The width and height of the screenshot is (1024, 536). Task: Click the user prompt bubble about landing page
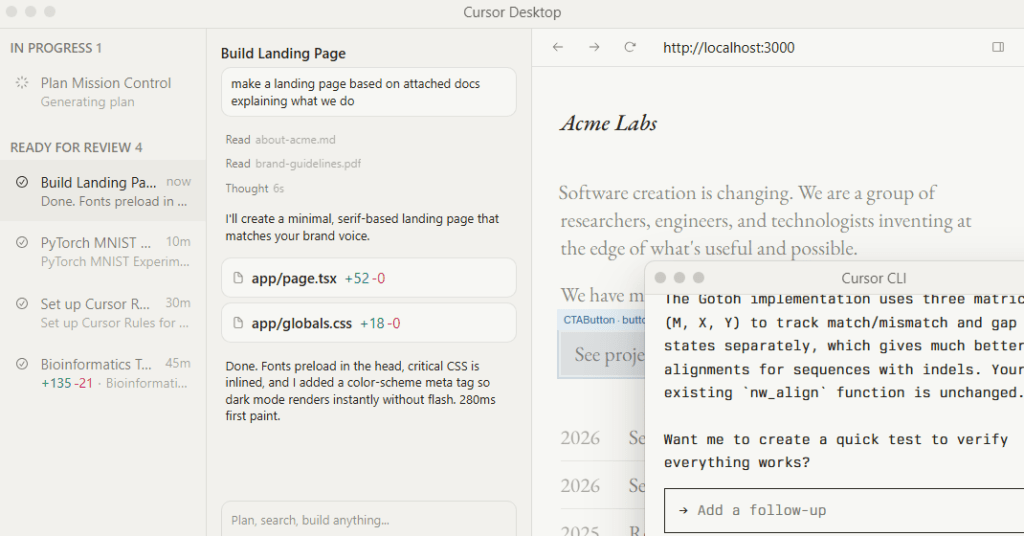368,92
